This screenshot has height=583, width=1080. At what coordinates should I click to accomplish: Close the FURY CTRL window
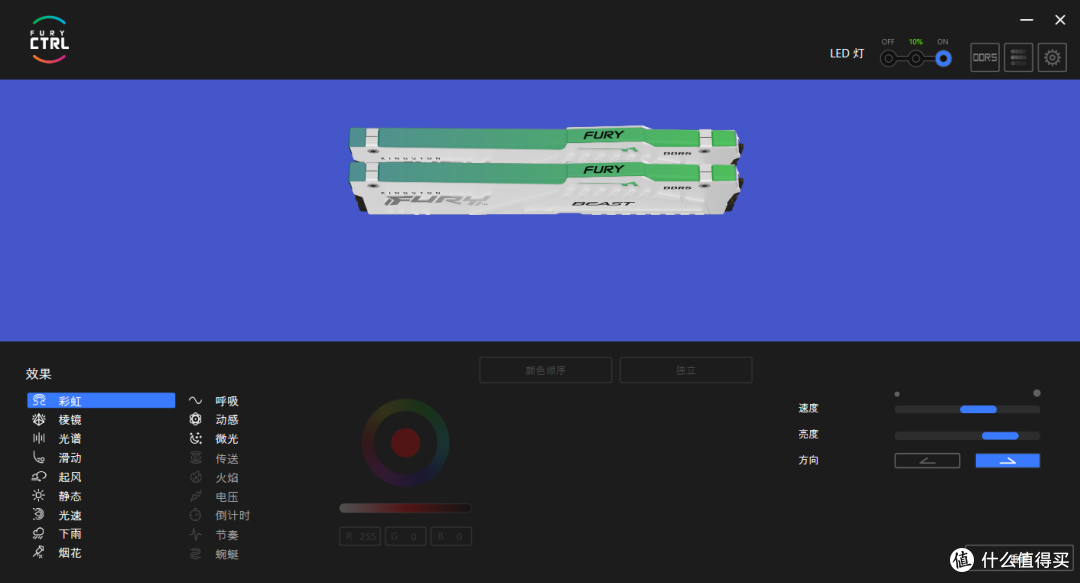point(1060,20)
